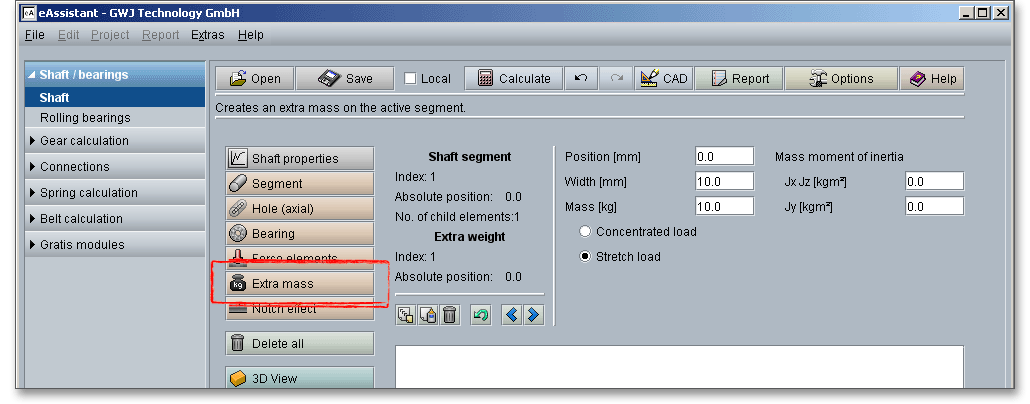1030x404 pixels.
Task: Click the Mass [kg] input field
Action: (x=724, y=206)
